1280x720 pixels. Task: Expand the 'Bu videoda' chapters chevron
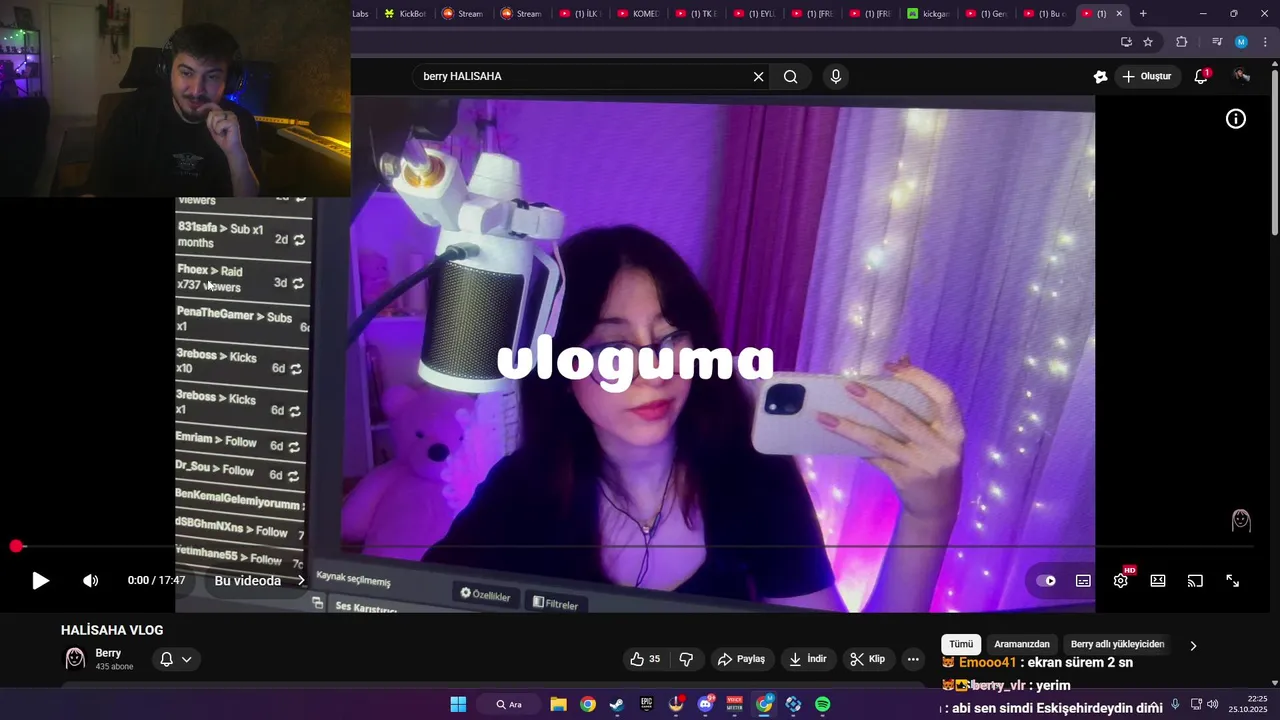(x=301, y=581)
